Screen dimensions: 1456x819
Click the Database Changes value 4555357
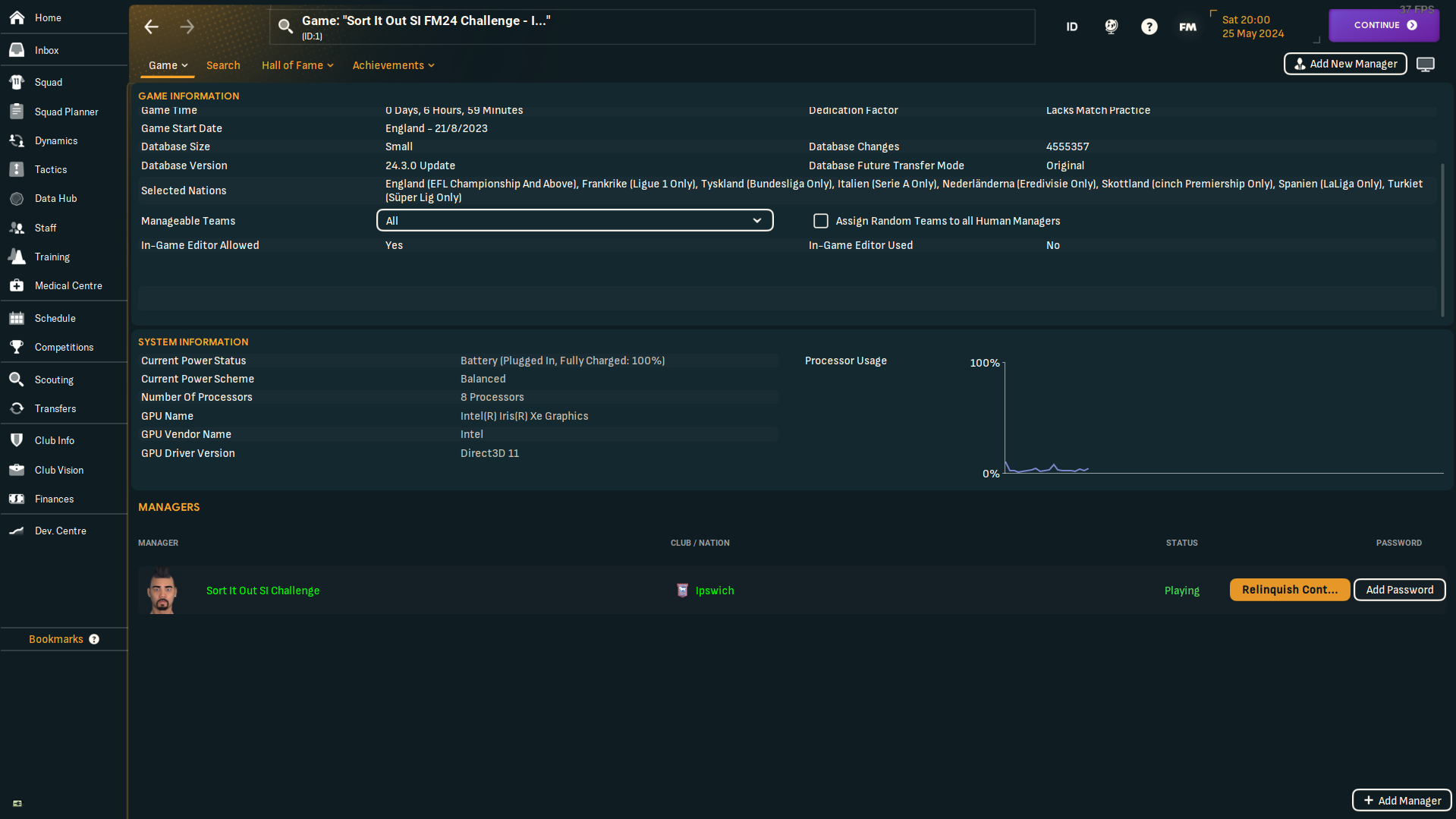(1067, 146)
